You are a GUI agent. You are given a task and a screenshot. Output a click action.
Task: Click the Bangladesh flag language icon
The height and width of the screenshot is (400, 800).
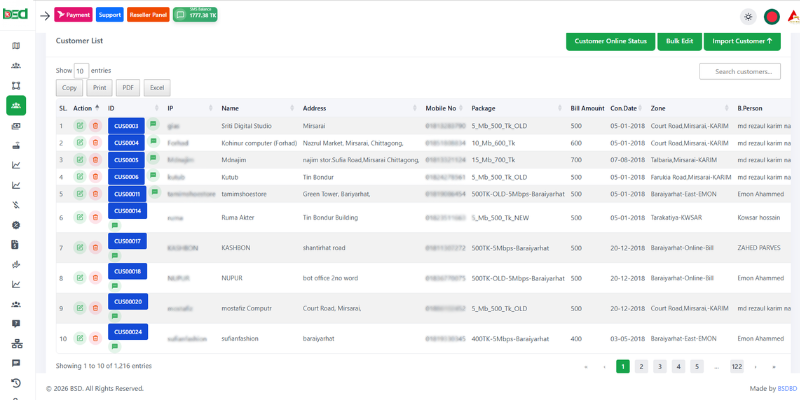click(x=771, y=16)
